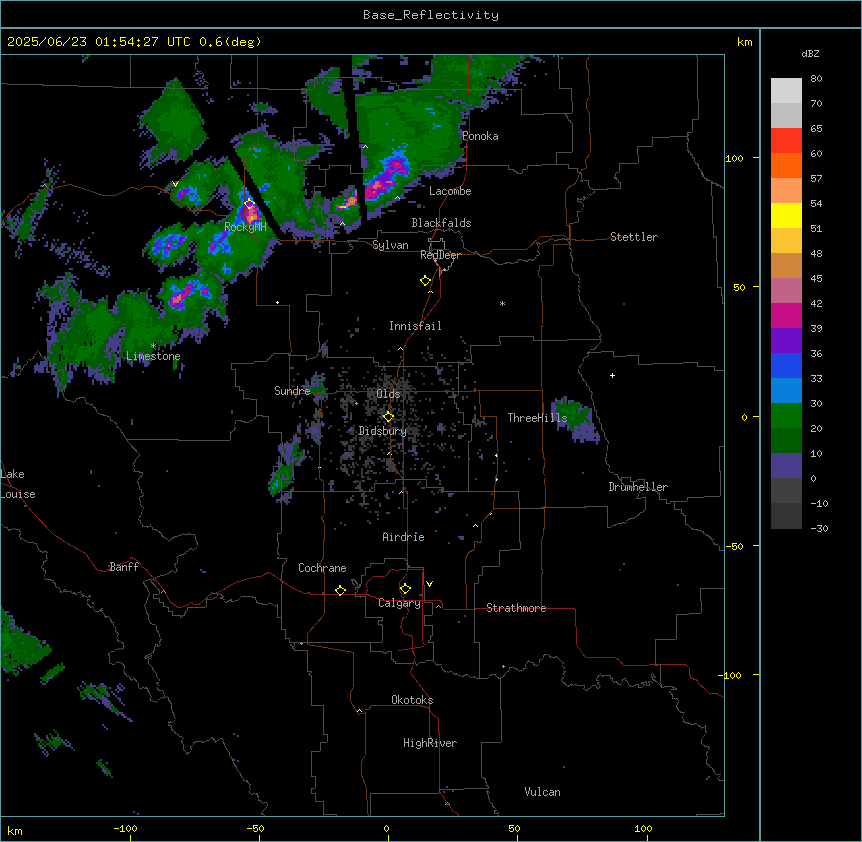Click the Calgary city label

point(399,603)
